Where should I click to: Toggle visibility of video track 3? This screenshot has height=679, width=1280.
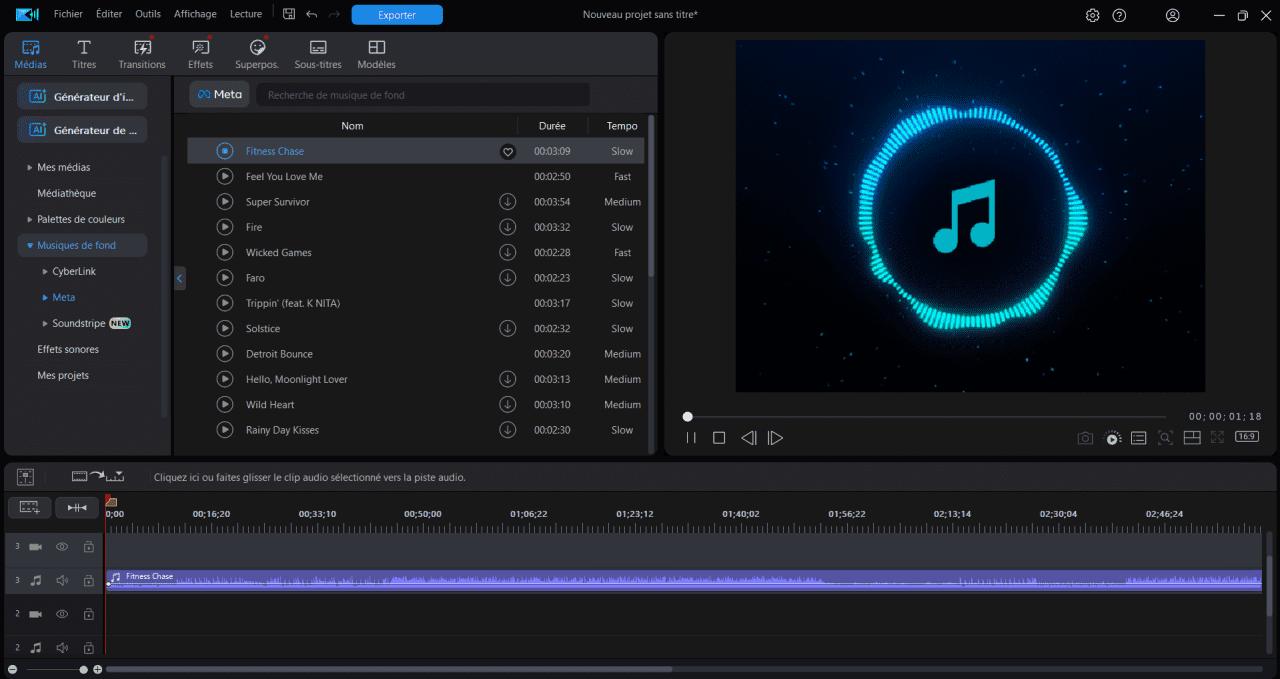coord(62,547)
